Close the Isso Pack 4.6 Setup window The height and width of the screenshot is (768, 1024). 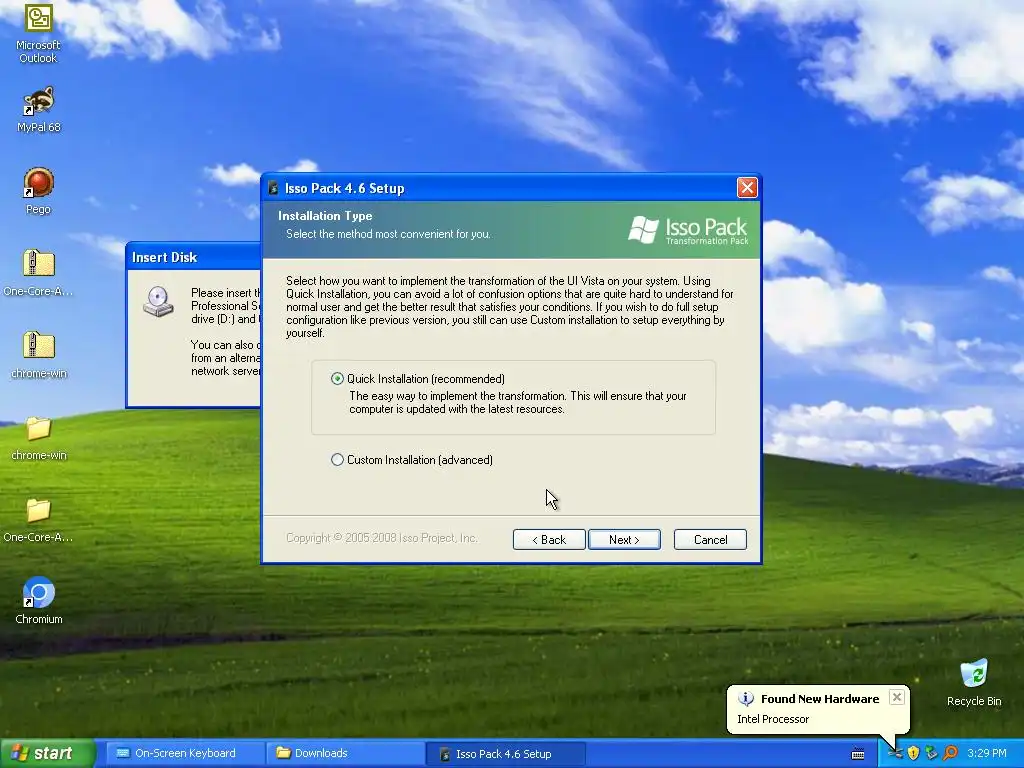click(747, 188)
